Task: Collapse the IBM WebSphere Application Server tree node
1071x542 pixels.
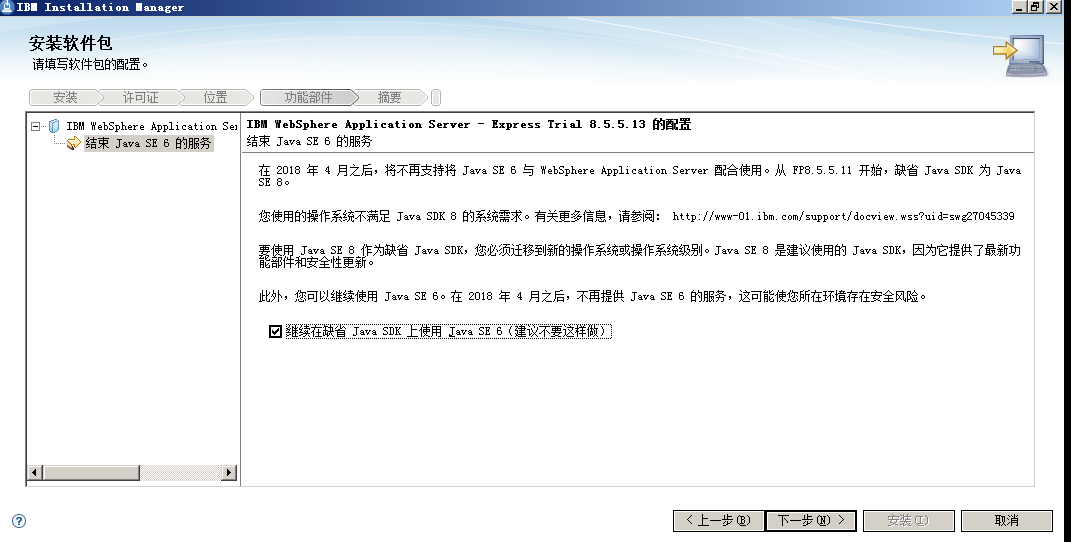Action: click(x=36, y=126)
